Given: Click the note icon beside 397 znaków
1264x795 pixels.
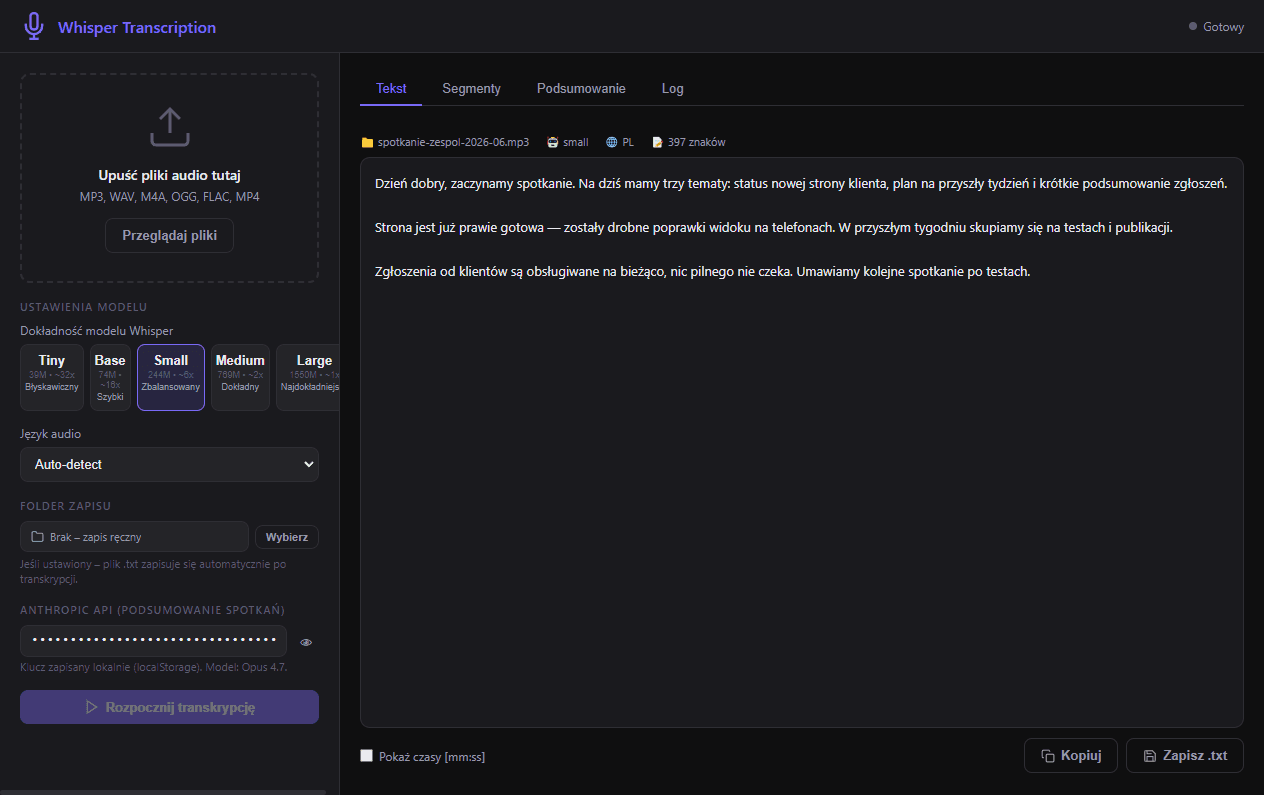Looking at the screenshot, I should click(x=657, y=143).
